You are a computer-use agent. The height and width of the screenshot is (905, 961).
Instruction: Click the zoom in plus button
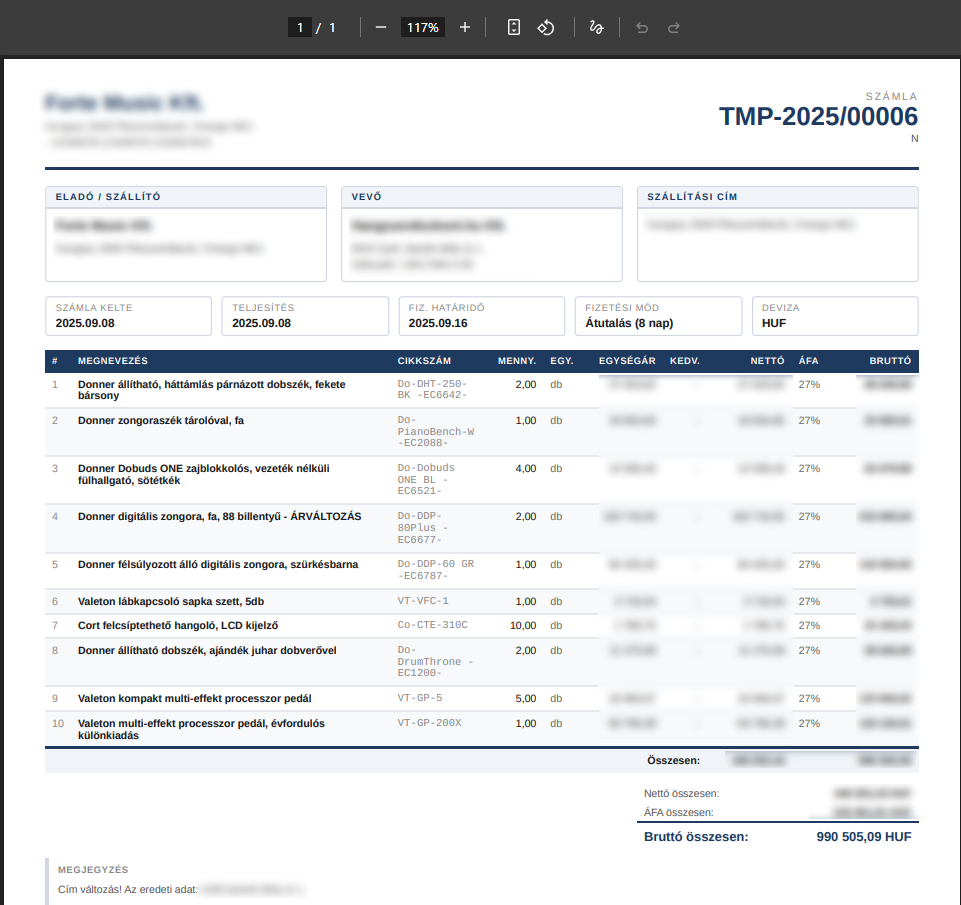(465, 28)
